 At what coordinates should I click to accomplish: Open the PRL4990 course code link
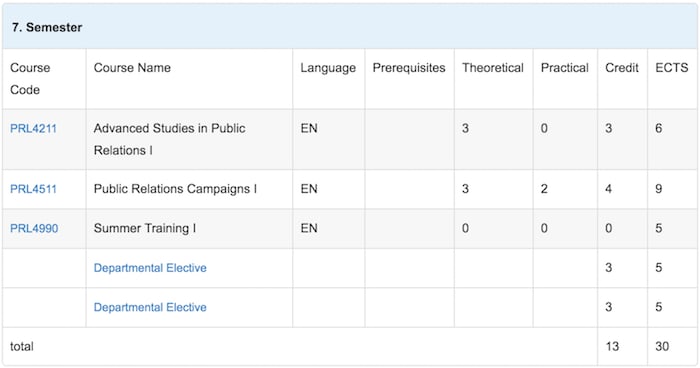34,228
